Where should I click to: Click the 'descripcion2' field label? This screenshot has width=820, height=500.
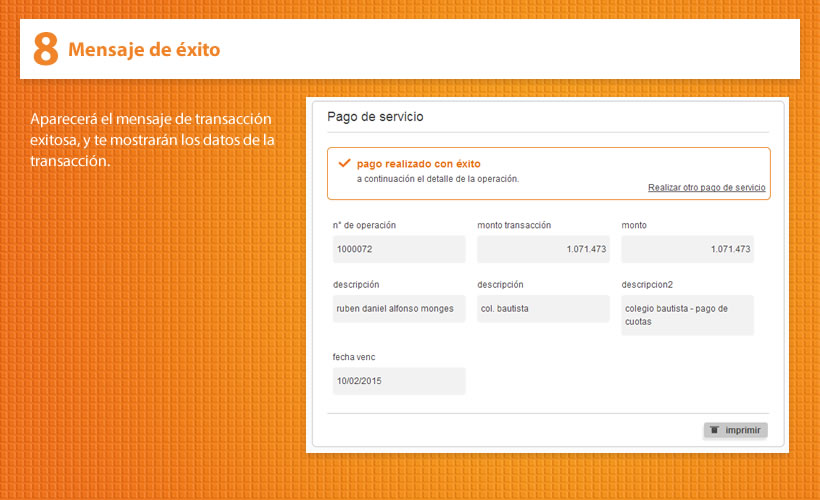click(x=647, y=285)
